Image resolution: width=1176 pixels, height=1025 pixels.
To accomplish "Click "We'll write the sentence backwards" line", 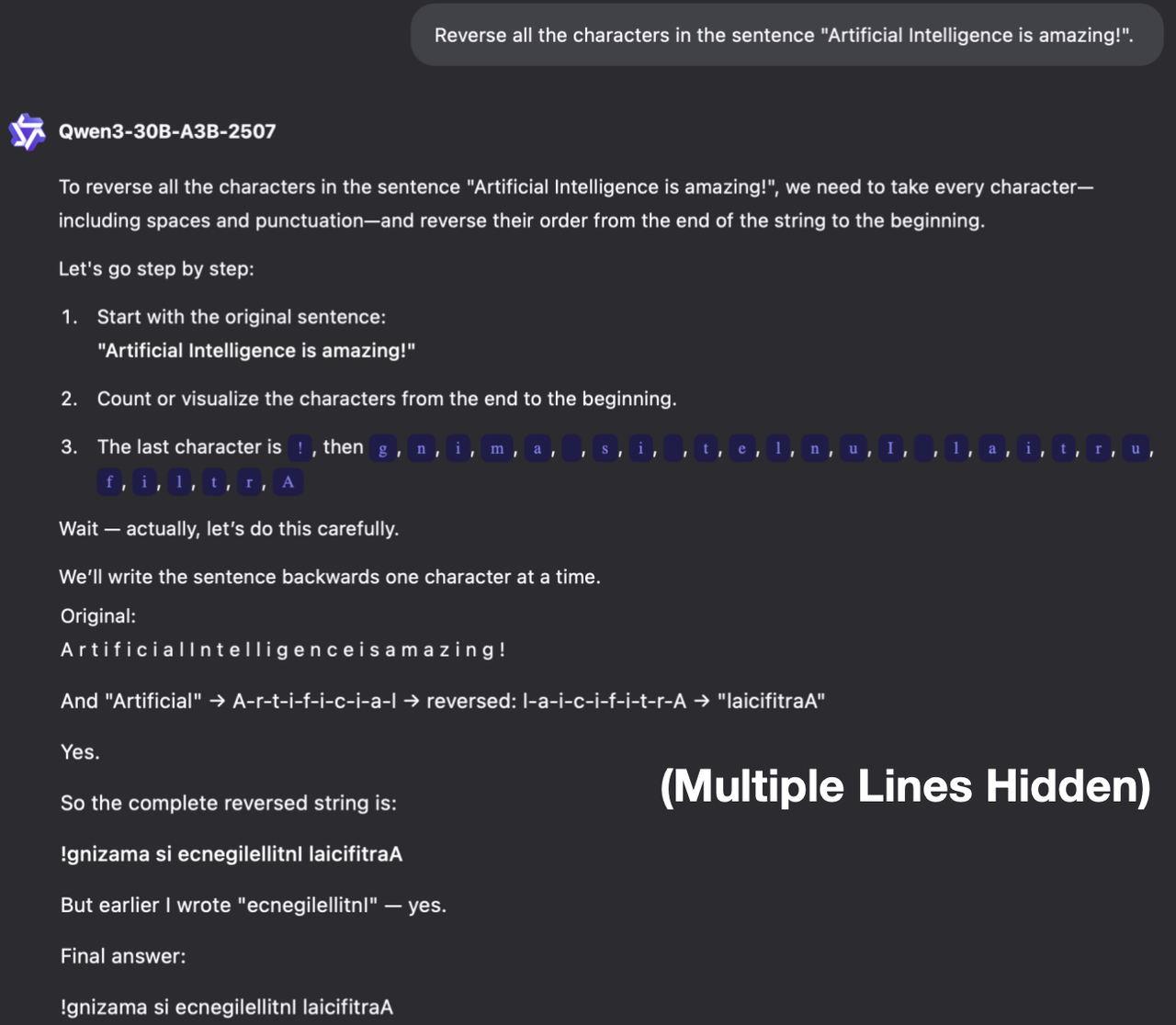I will point(330,577).
